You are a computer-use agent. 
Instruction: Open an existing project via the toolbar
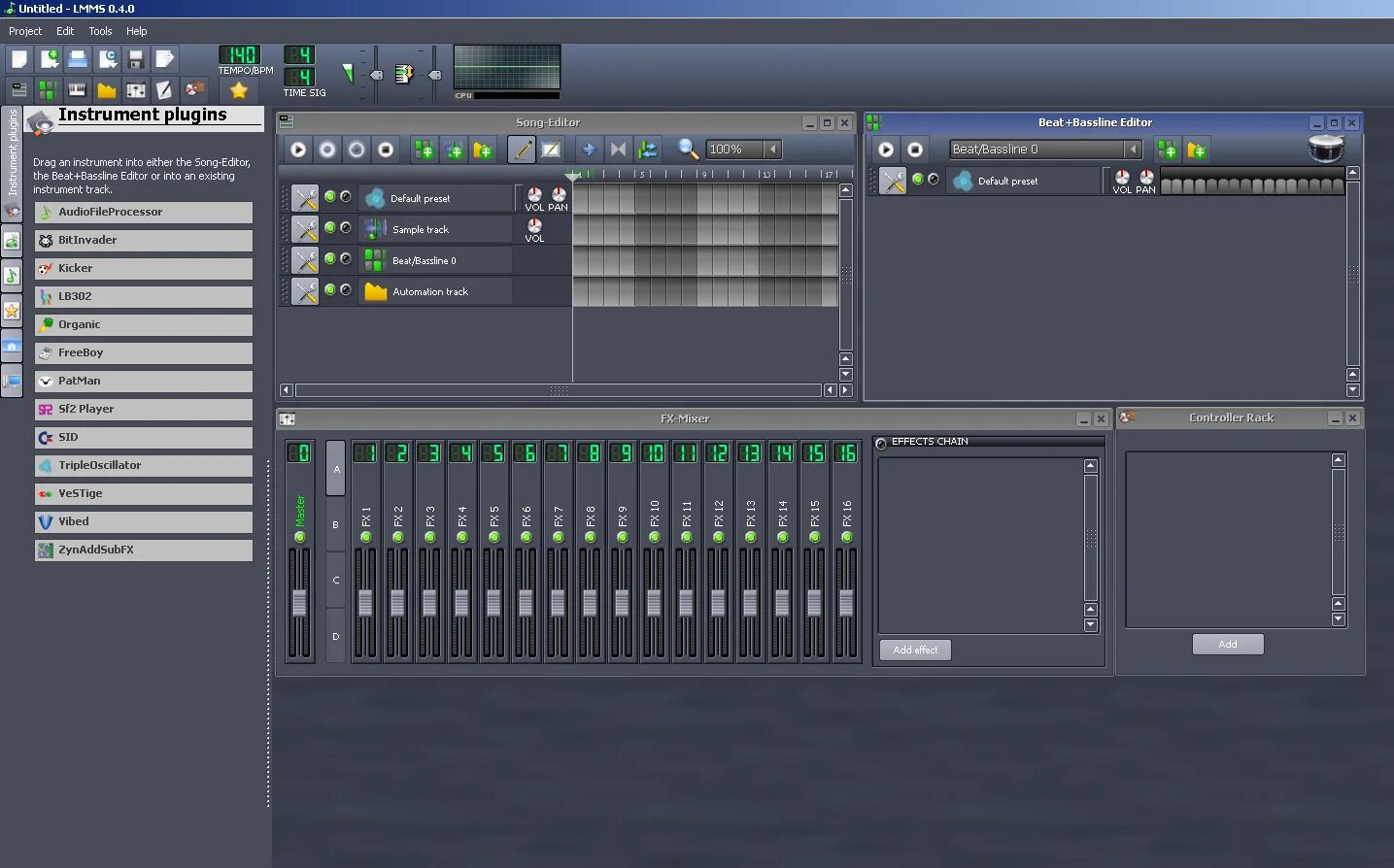[x=78, y=59]
